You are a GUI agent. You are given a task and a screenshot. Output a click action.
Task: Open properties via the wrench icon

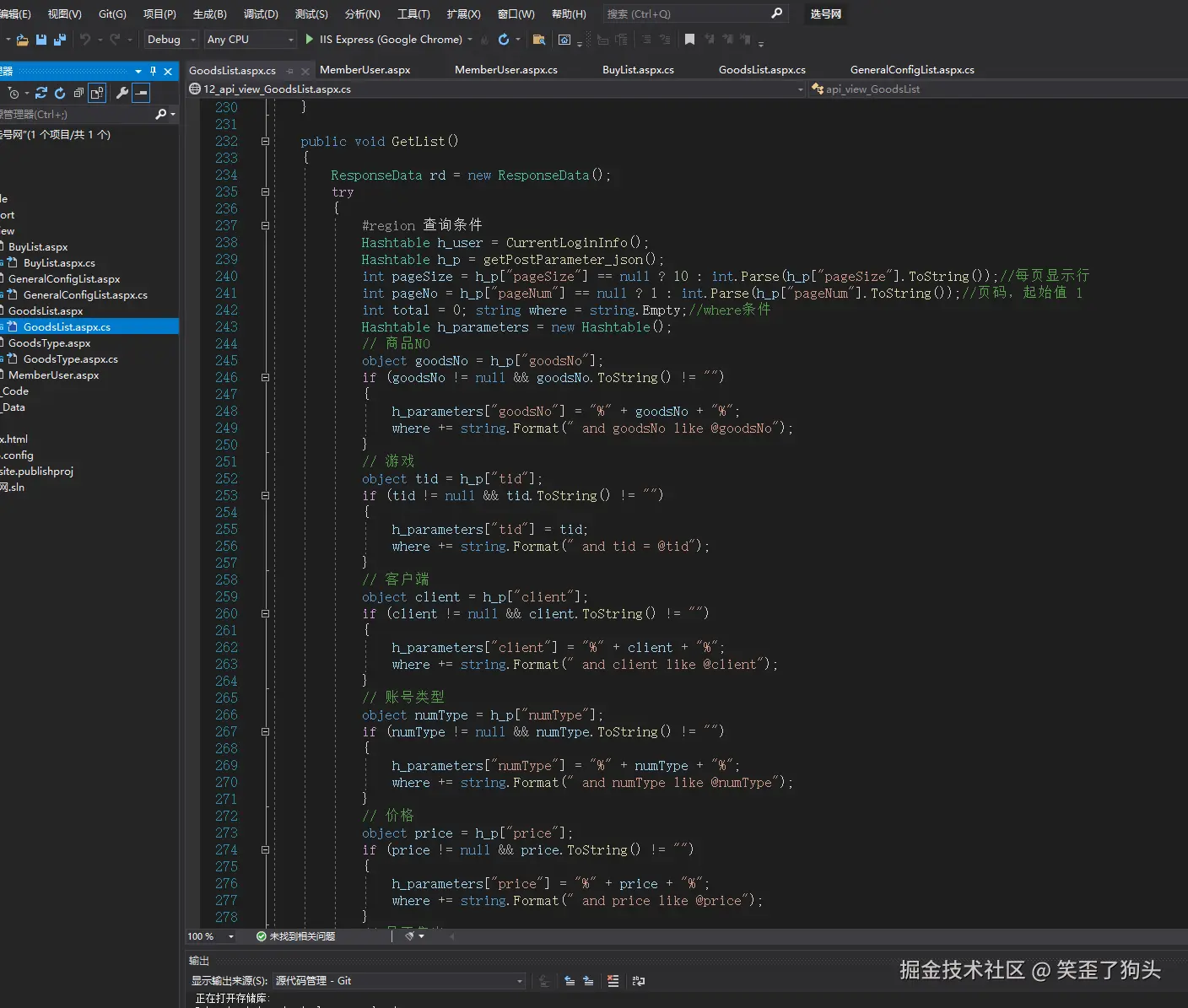[x=122, y=93]
